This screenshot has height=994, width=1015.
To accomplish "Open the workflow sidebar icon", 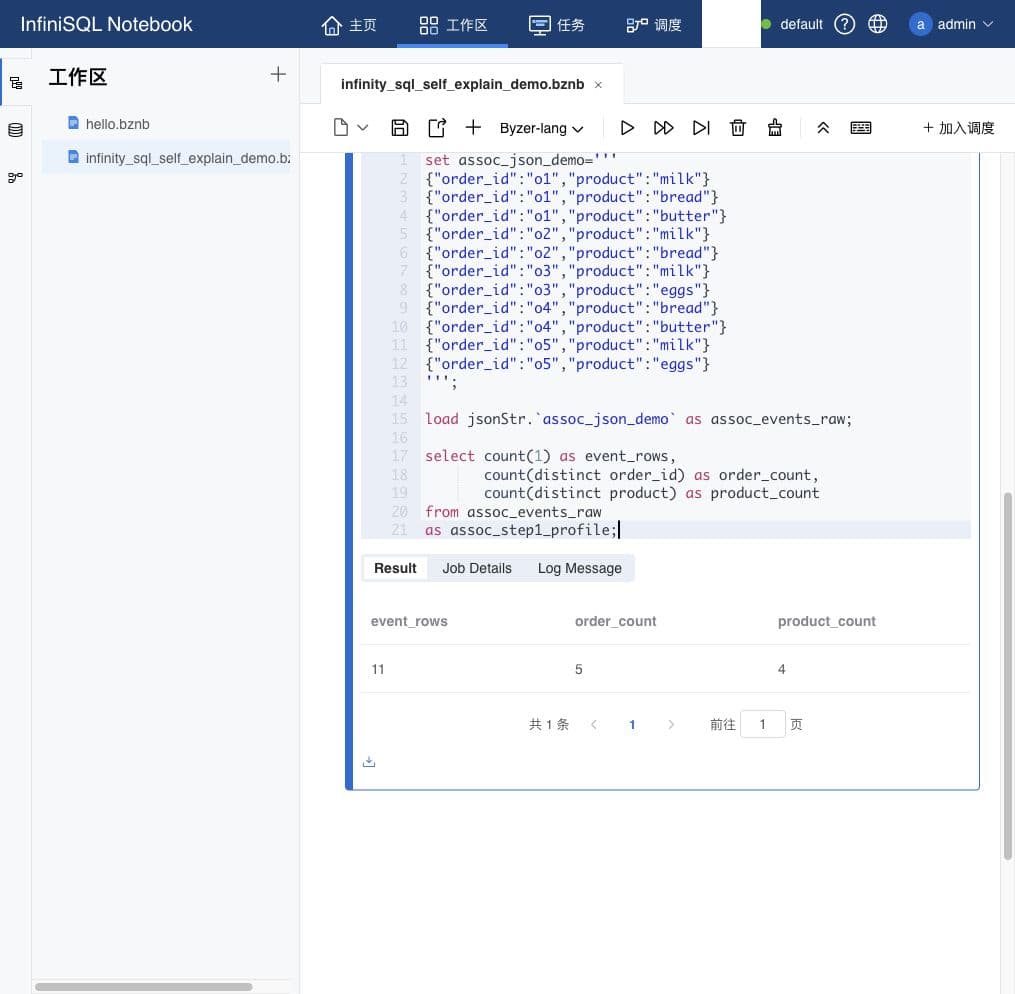I will click(x=16, y=177).
